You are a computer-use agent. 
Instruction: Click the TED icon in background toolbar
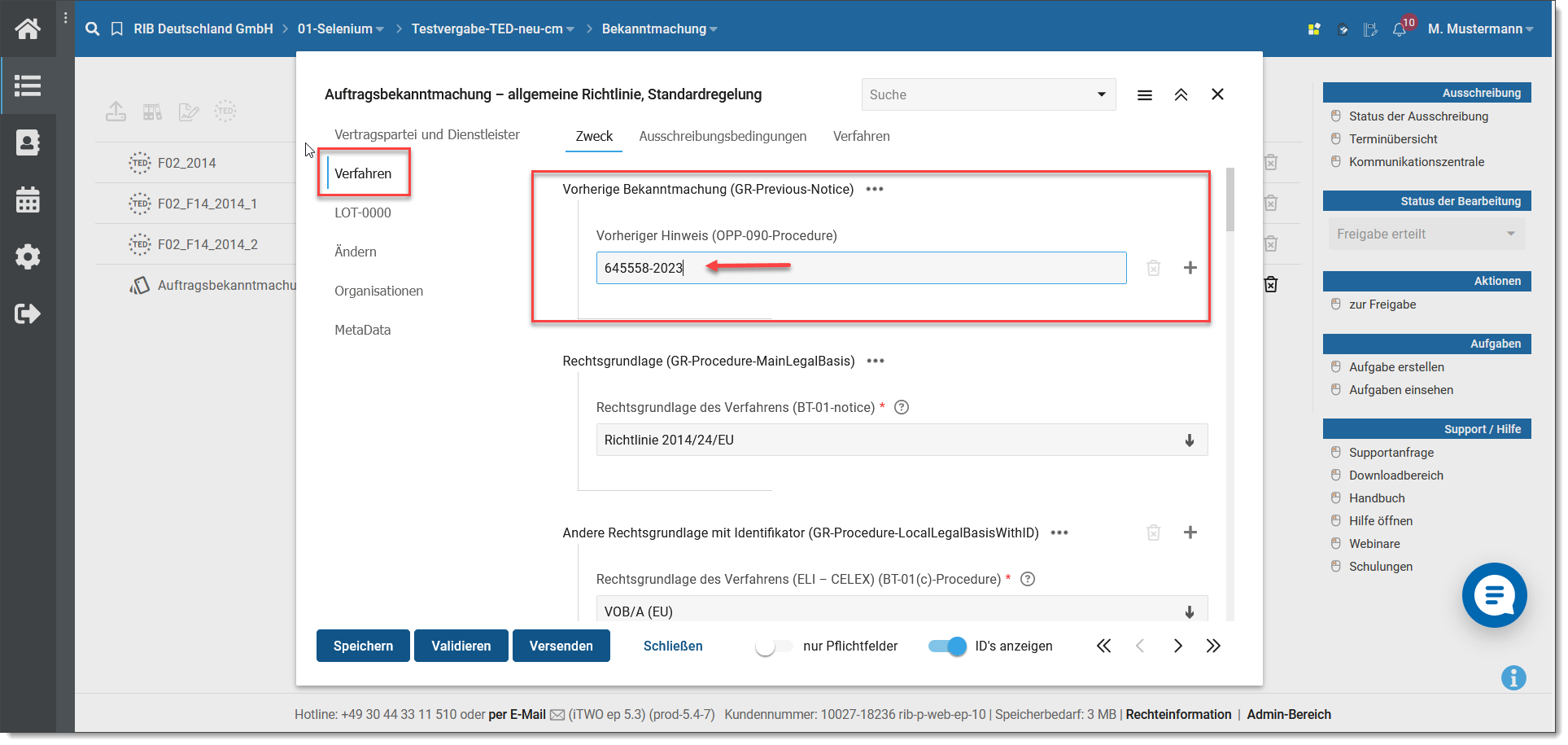pos(225,111)
